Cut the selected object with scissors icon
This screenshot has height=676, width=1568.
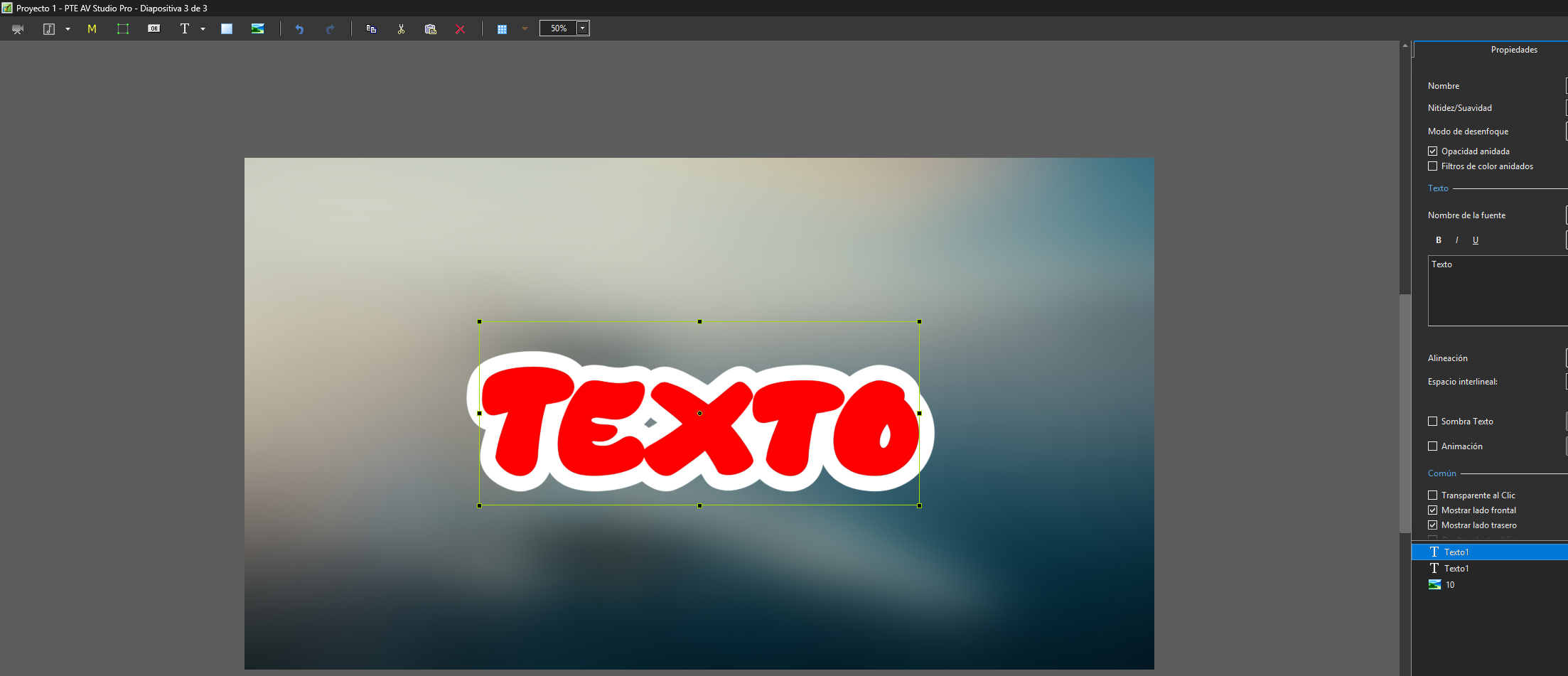click(x=401, y=29)
